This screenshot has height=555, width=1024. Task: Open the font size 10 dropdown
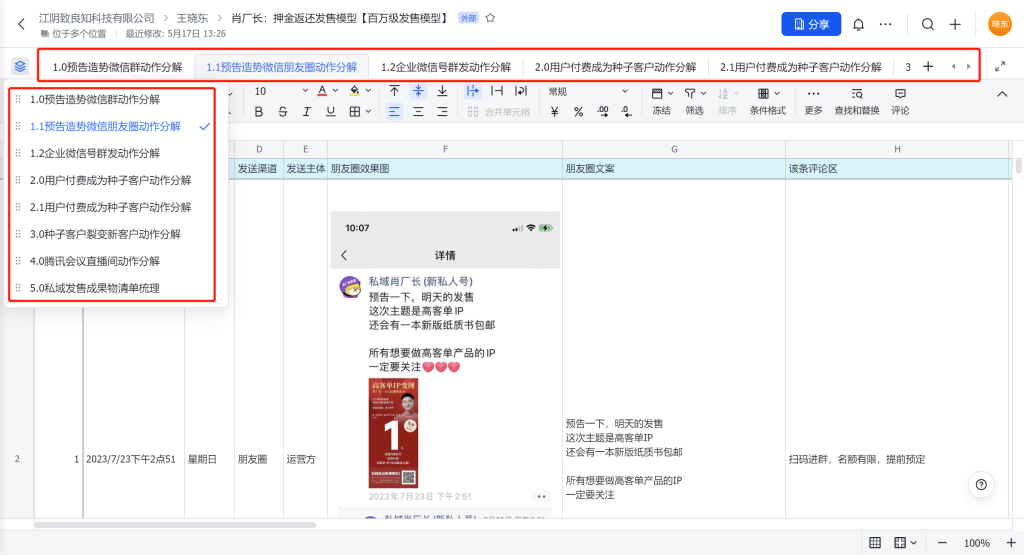click(x=281, y=91)
